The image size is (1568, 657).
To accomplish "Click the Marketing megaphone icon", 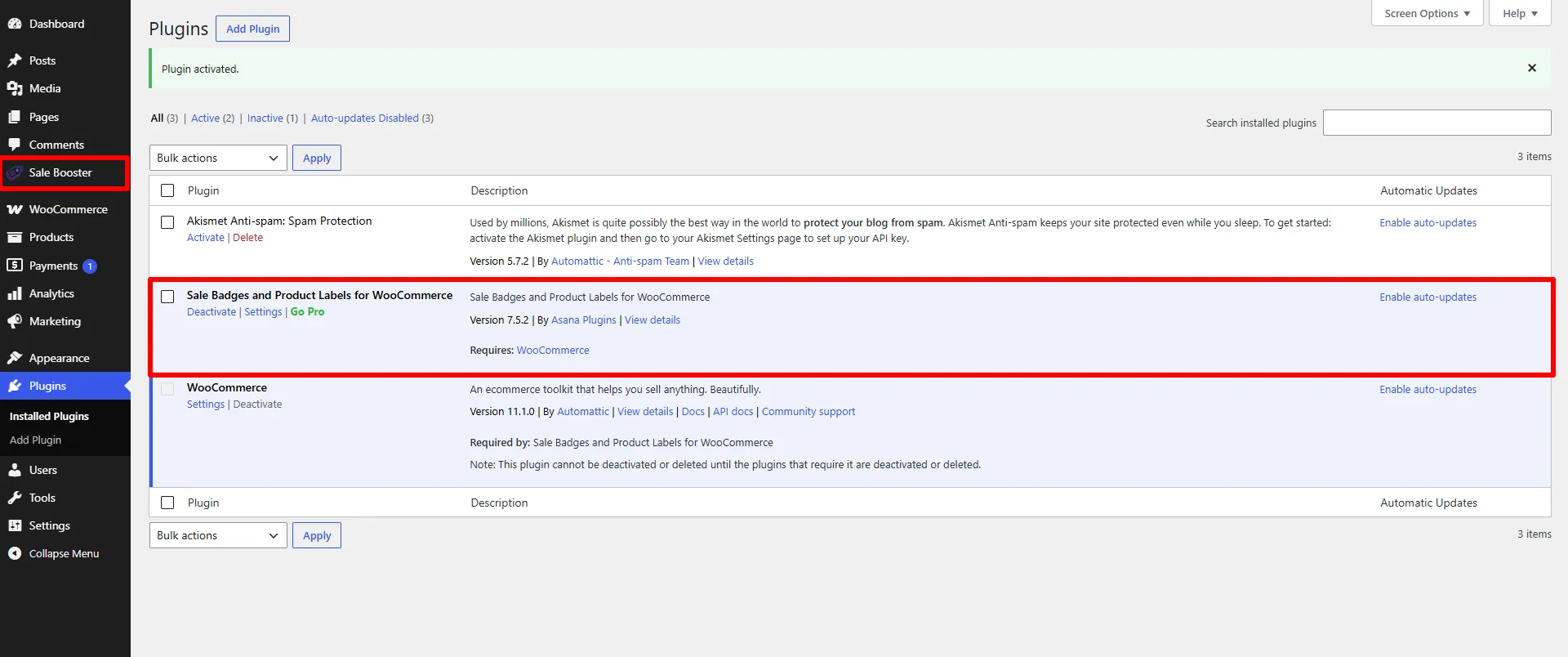I will [15, 321].
